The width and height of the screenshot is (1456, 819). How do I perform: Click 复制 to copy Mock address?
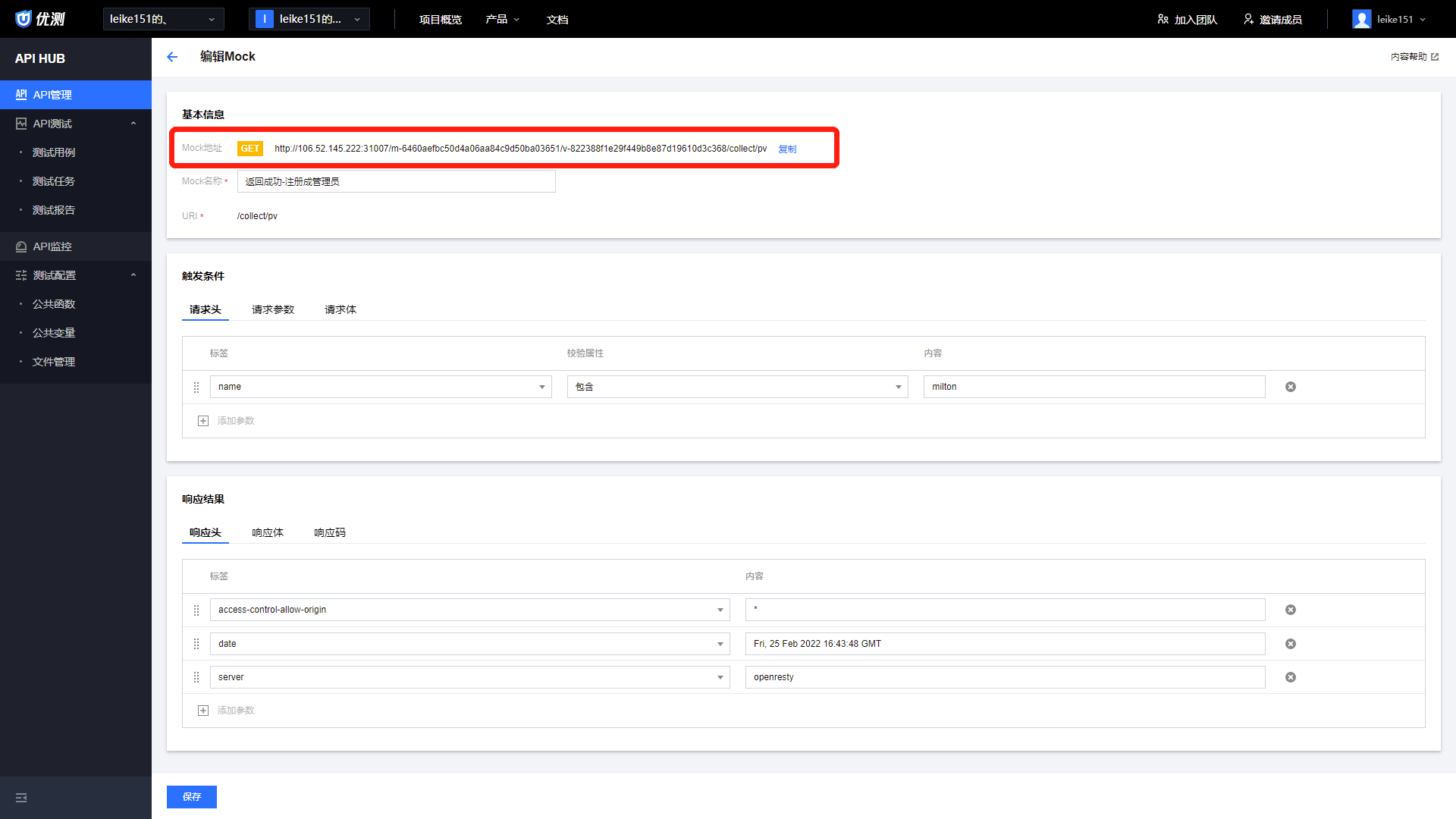787,149
